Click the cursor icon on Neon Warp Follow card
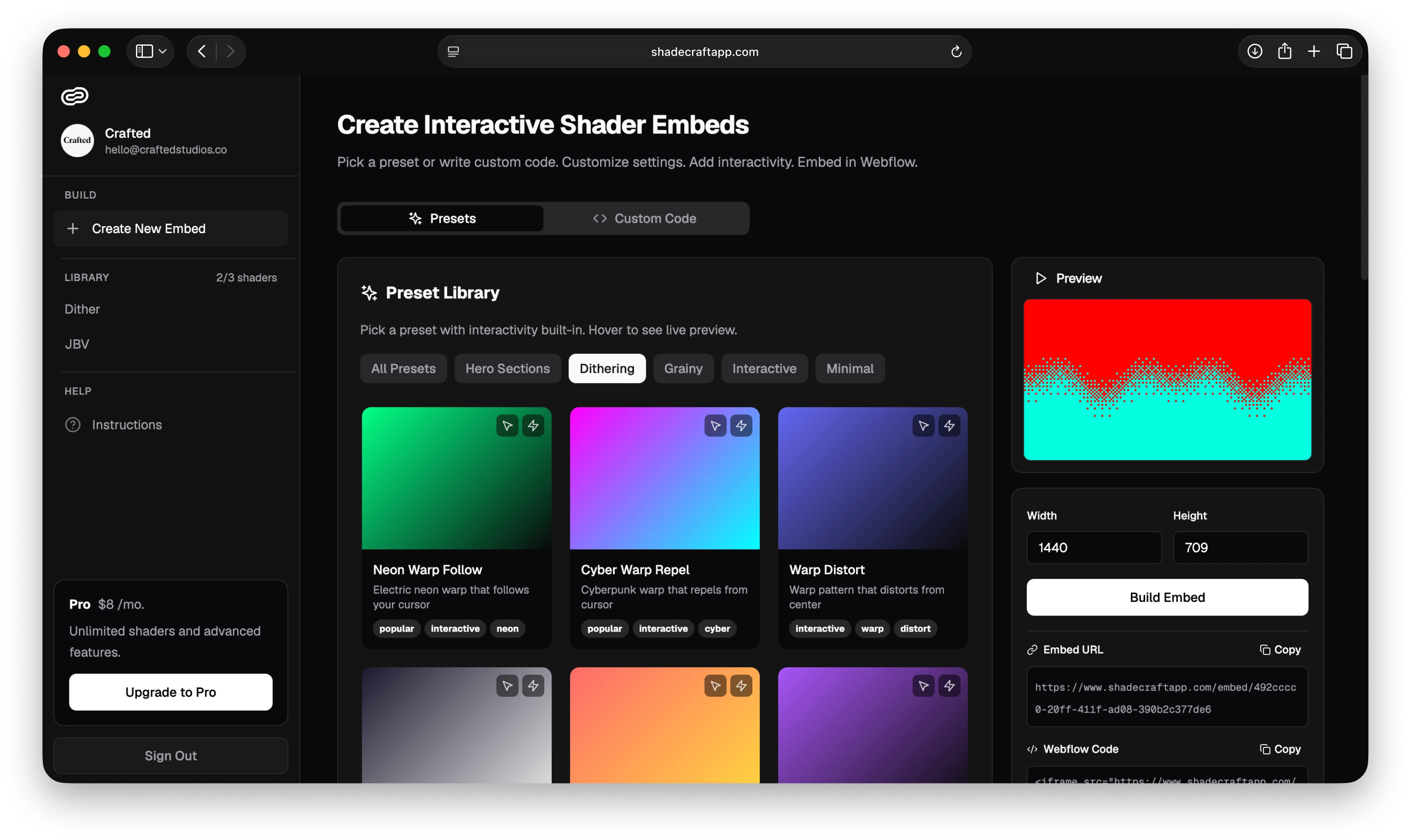 click(x=507, y=426)
